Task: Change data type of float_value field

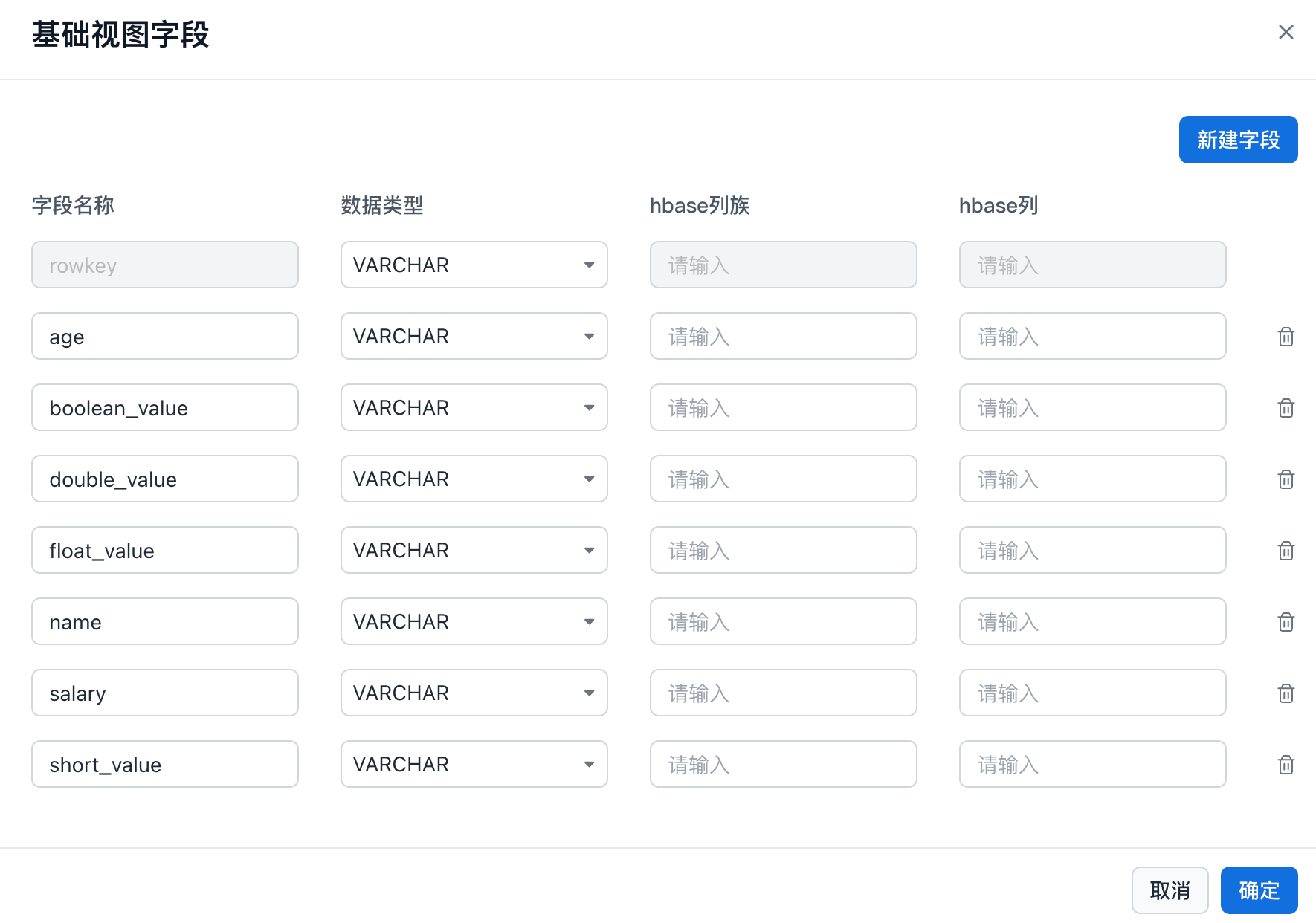Action: pos(474,550)
